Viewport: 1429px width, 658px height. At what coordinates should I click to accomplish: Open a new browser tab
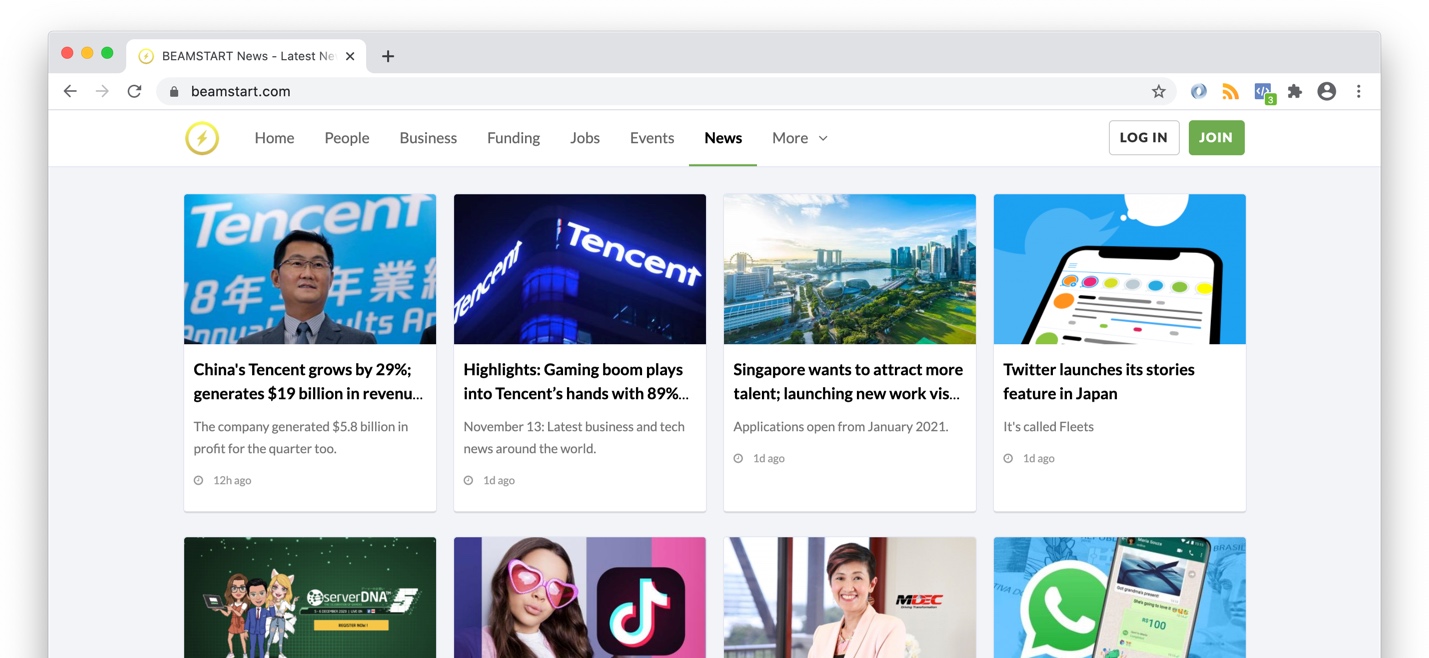[x=388, y=56]
